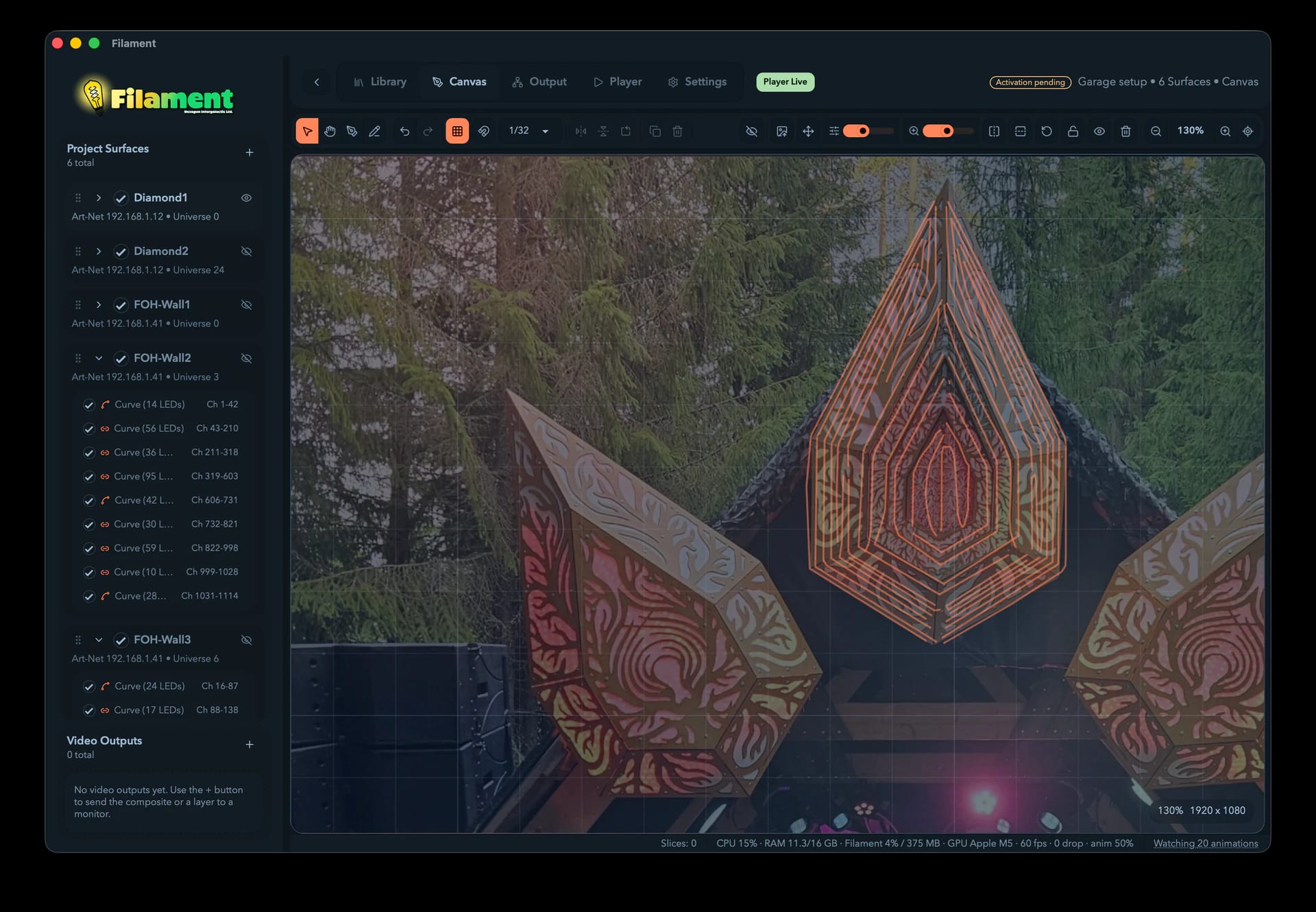The image size is (1316, 912).
Task: Open the Output tab
Action: [x=539, y=82]
